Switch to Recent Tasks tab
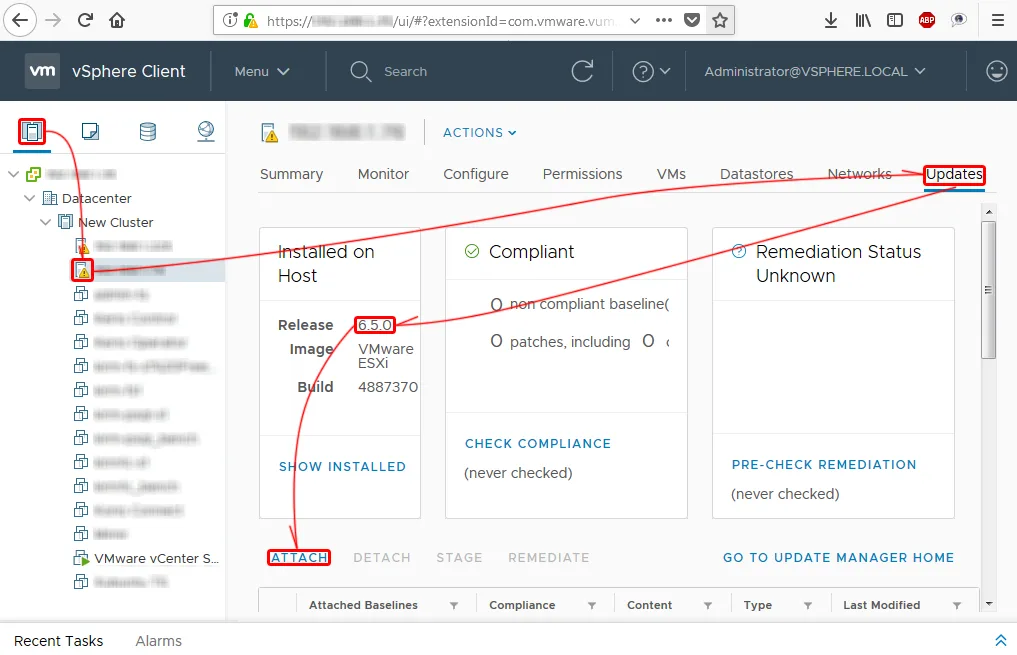Screen dimensions: 1017x655 click(x=58, y=641)
